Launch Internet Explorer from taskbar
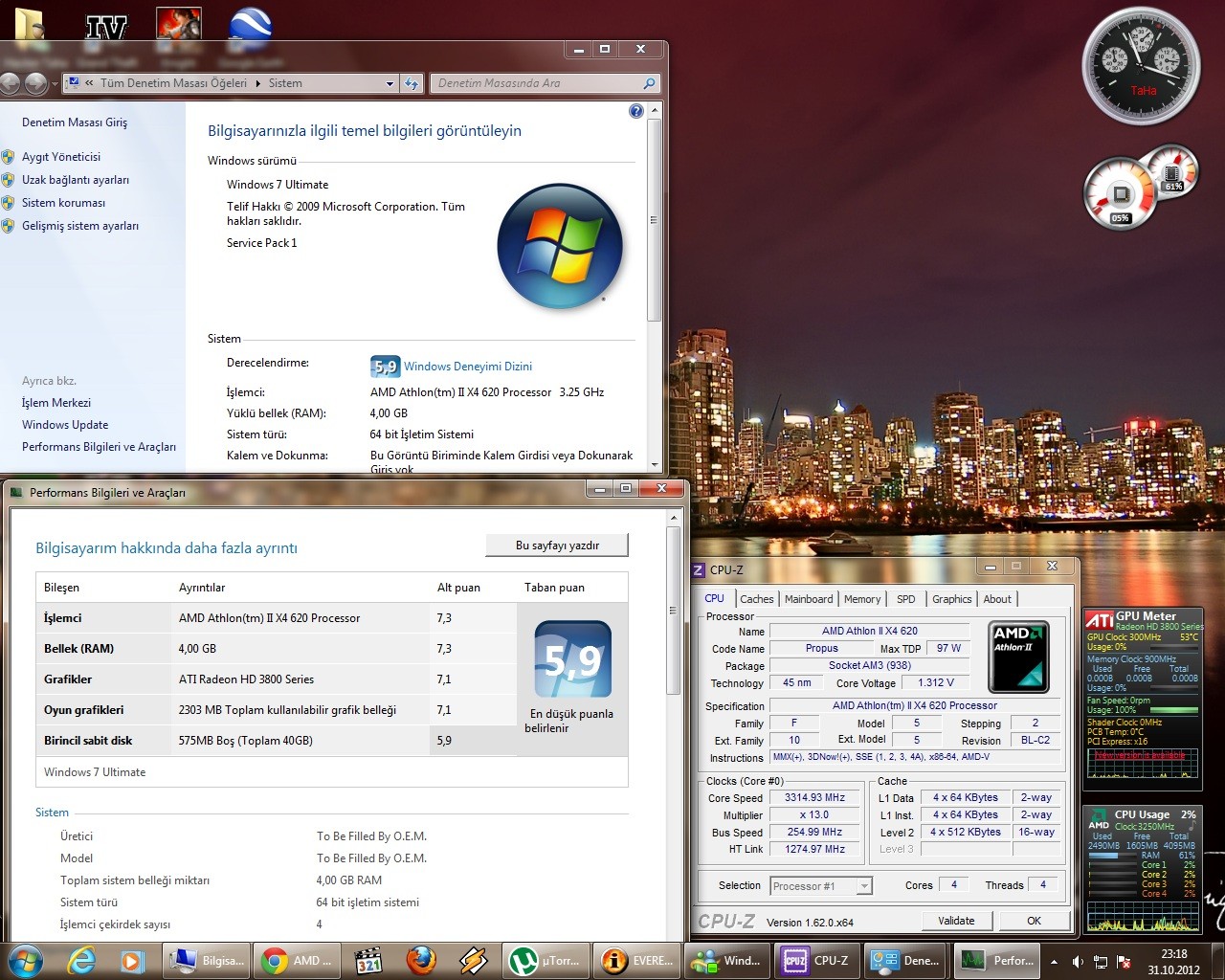 click(81, 960)
